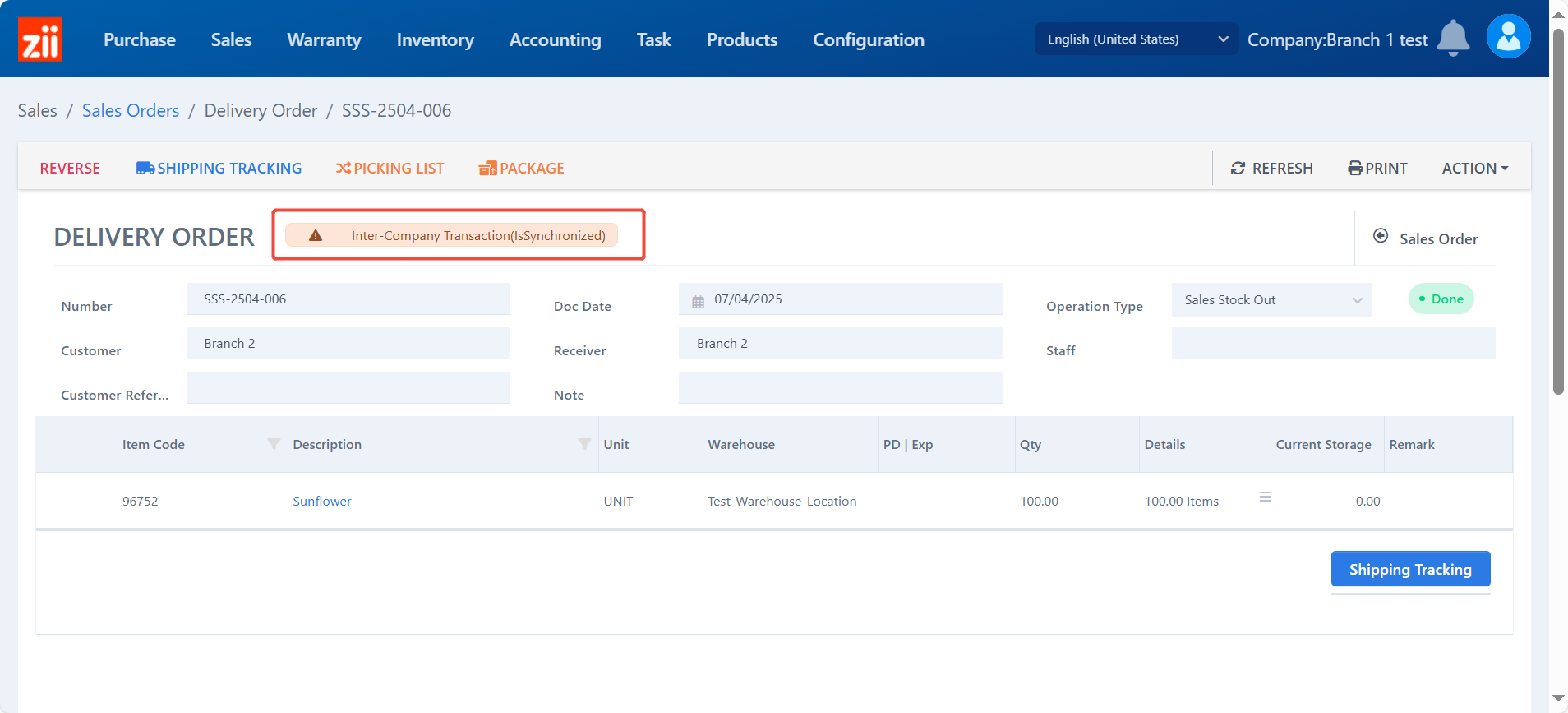The width and height of the screenshot is (1568, 713).
Task: Open the Sunflower product link
Action: click(321, 502)
